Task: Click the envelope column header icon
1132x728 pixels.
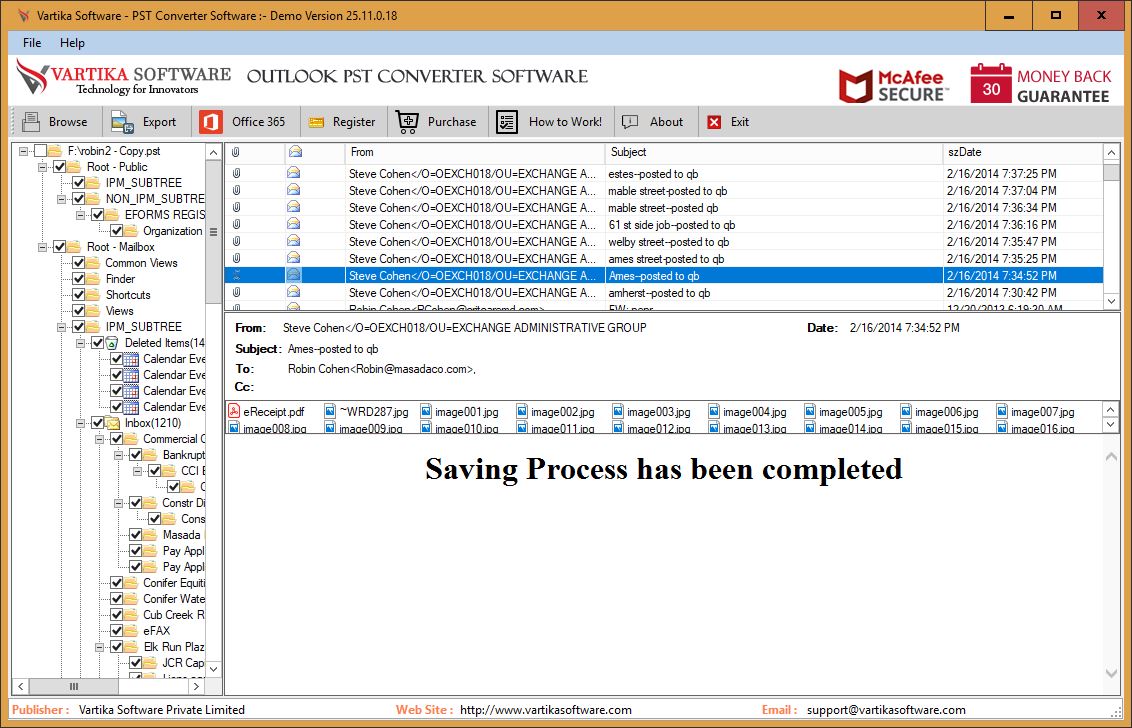Action: pyautogui.click(x=295, y=152)
